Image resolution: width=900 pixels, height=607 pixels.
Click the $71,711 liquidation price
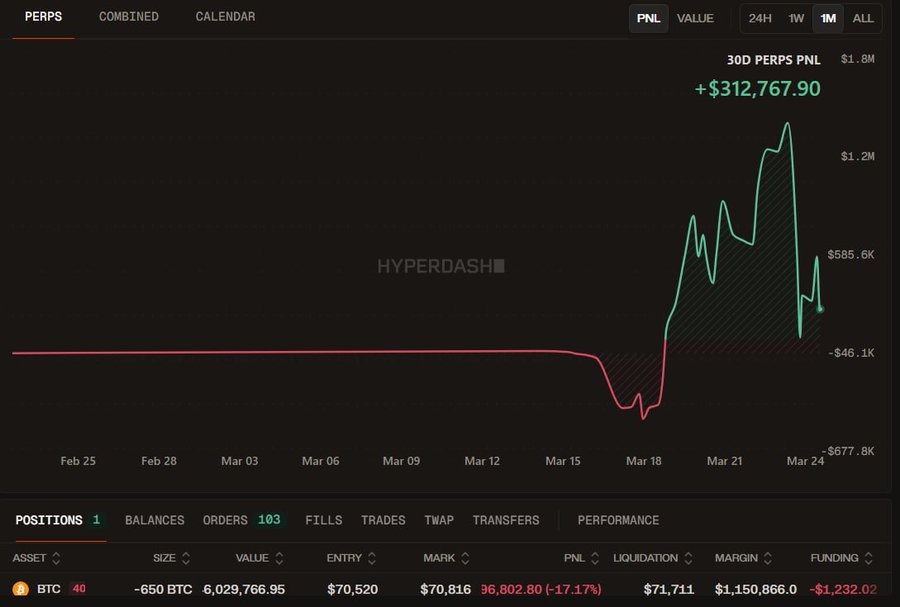point(669,589)
